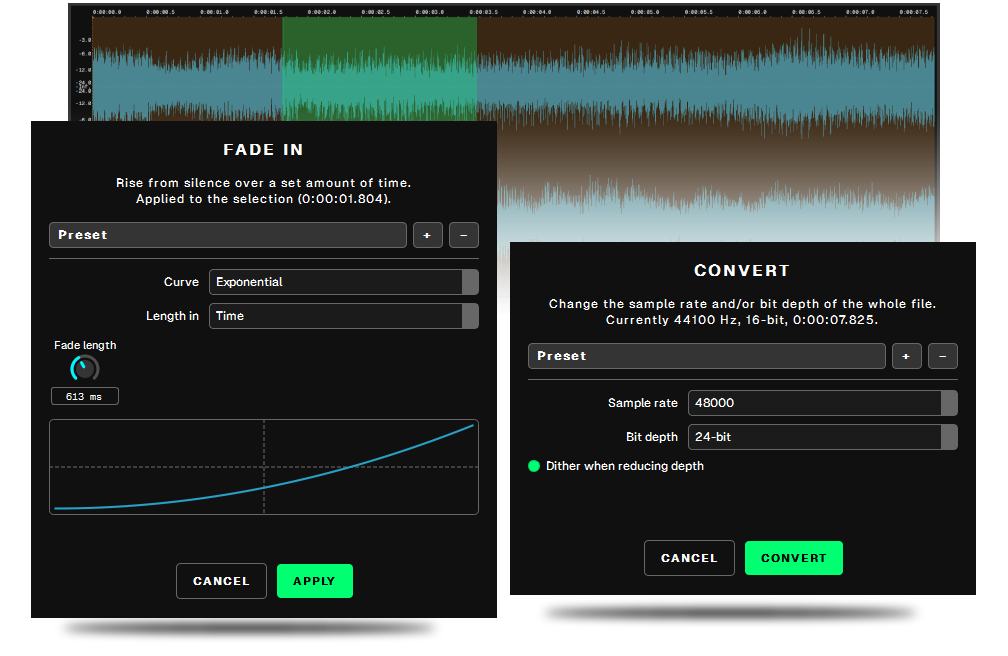Click the 0:00:06.0 mark on the time ruler

[x=752, y=12]
